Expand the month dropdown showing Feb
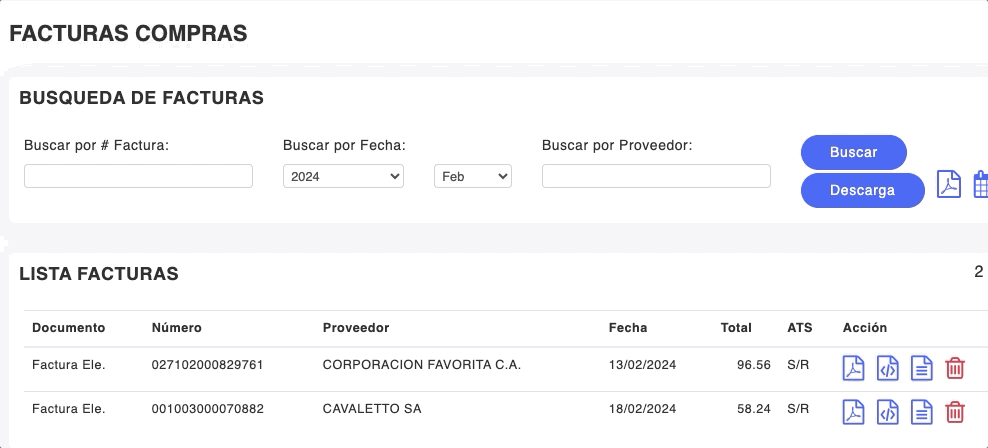 [x=472, y=176]
